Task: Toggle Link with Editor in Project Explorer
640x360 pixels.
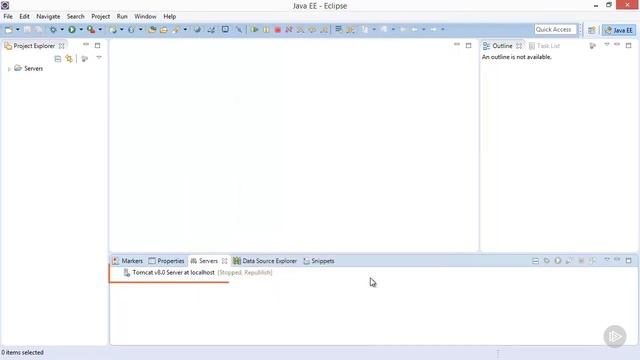Action: pyautogui.click(x=69, y=59)
